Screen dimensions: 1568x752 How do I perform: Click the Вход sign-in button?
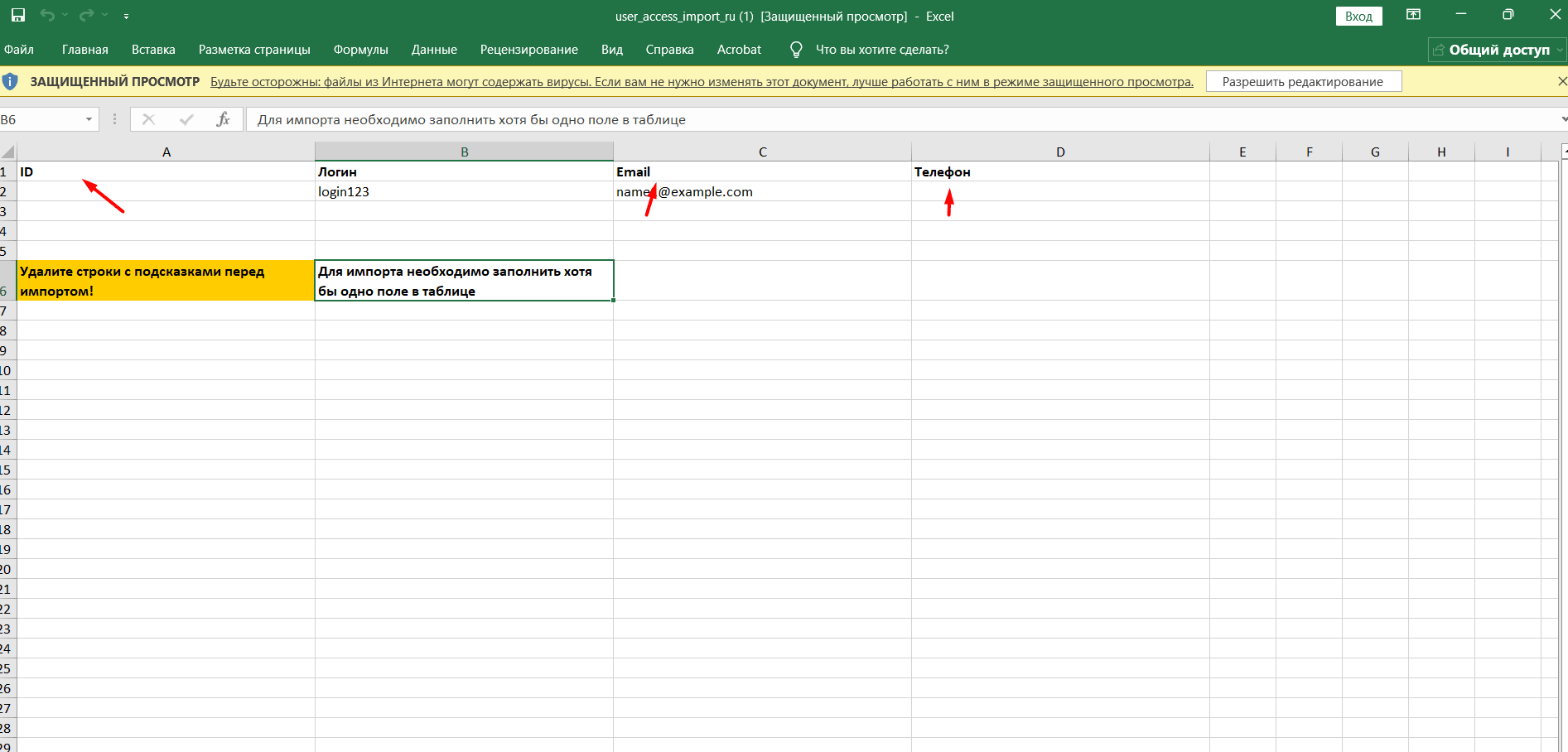pyautogui.click(x=1358, y=16)
